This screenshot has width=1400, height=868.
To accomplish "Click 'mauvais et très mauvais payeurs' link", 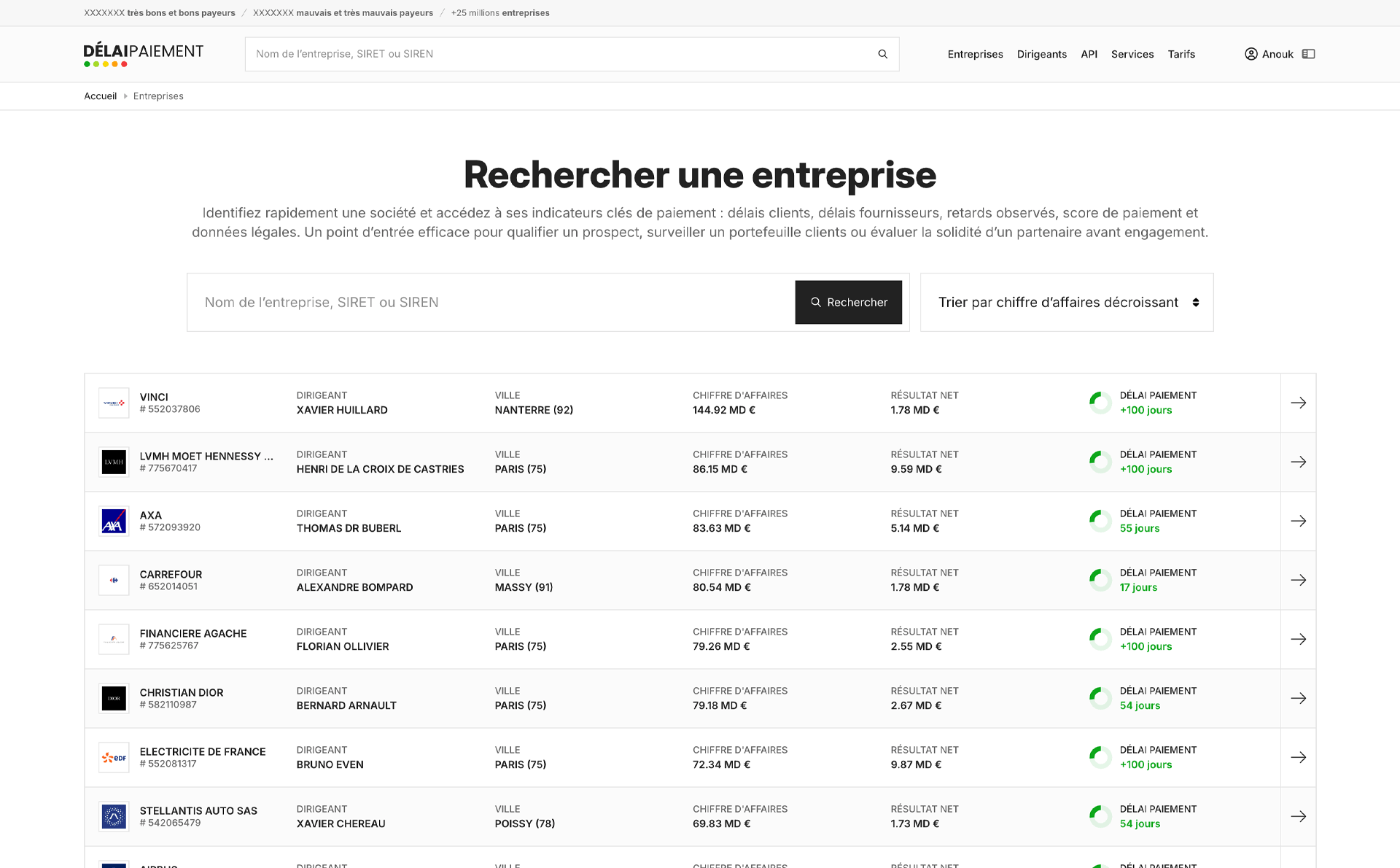I will pos(343,13).
